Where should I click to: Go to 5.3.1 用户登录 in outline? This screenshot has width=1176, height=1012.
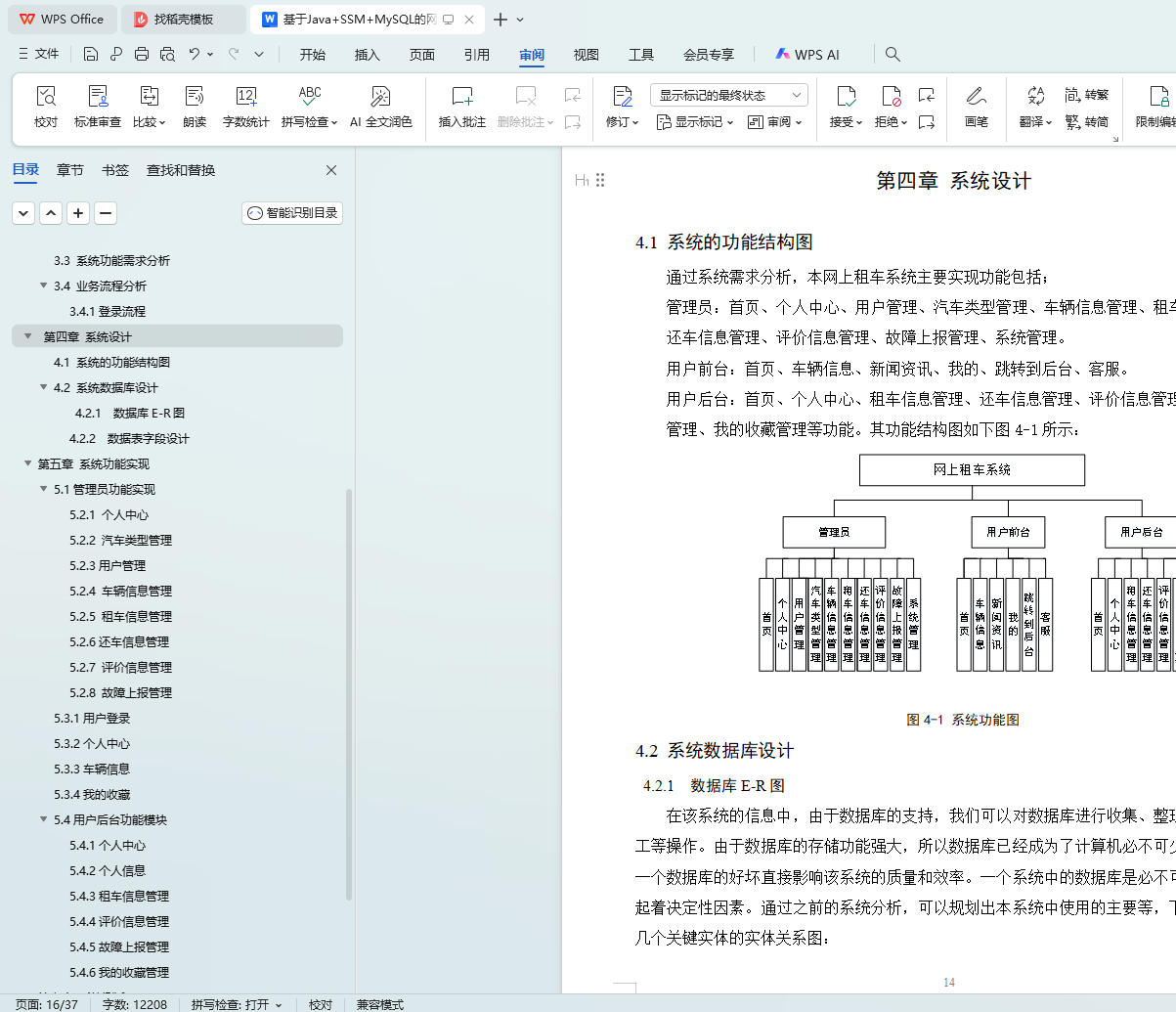pyautogui.click(x=92, y=718)
